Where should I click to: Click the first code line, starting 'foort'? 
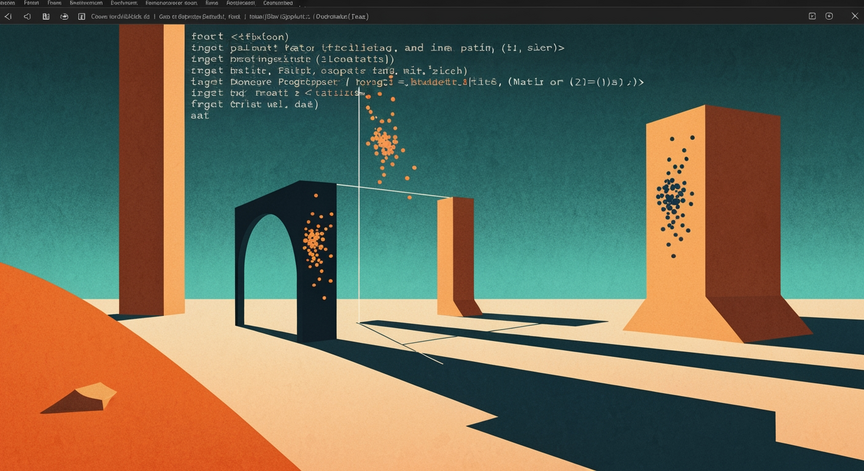(240, 37)
